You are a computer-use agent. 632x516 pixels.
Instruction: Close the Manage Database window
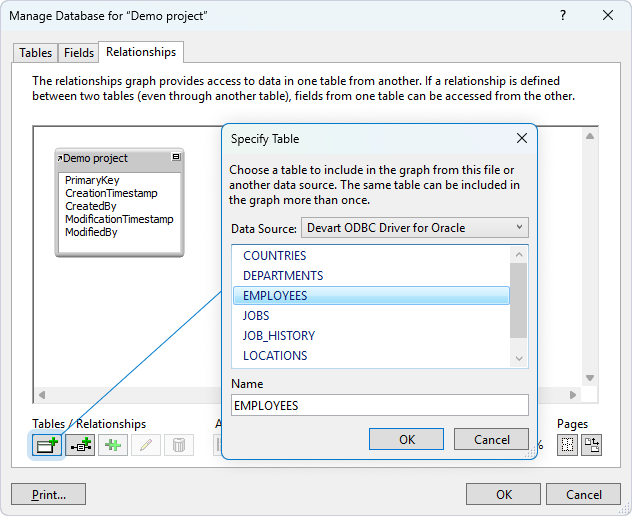[608, 15]
